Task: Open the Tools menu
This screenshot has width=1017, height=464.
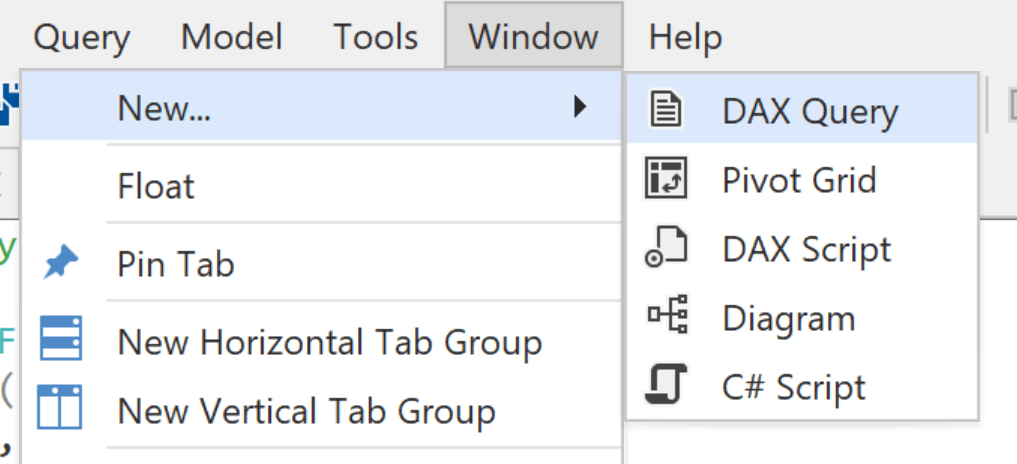Action: pos(376,36)
